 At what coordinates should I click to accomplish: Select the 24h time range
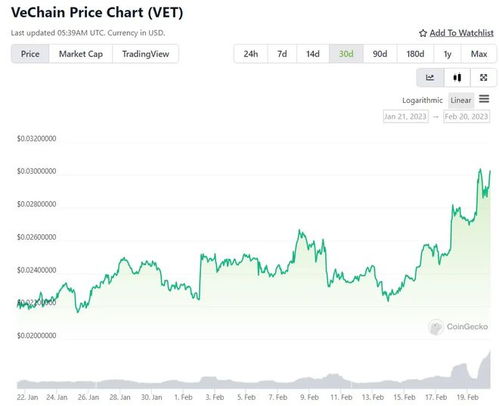pos(251,54)
